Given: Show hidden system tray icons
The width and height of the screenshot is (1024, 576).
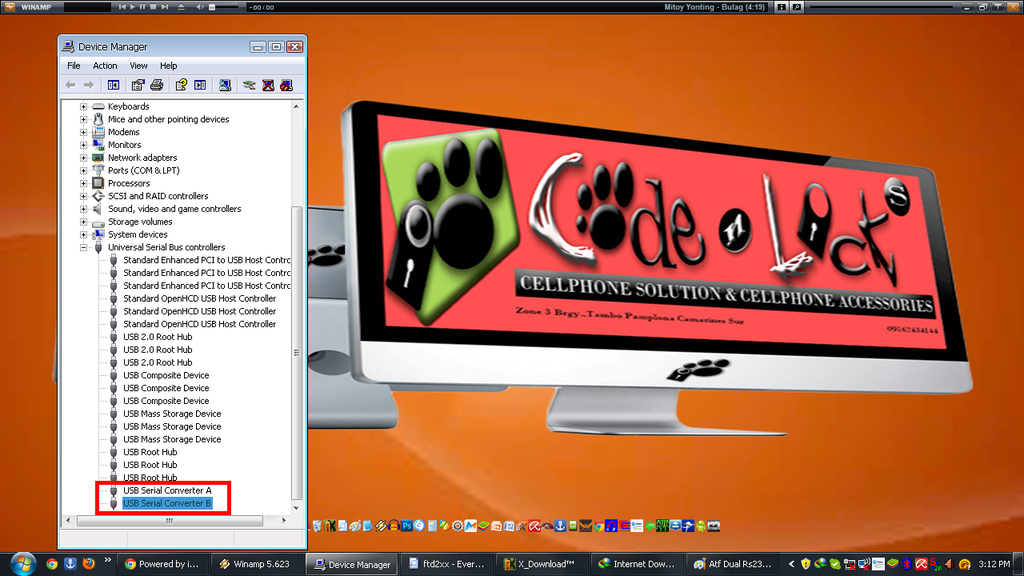Looking at the screenshot, I should [x=791, y=564].
